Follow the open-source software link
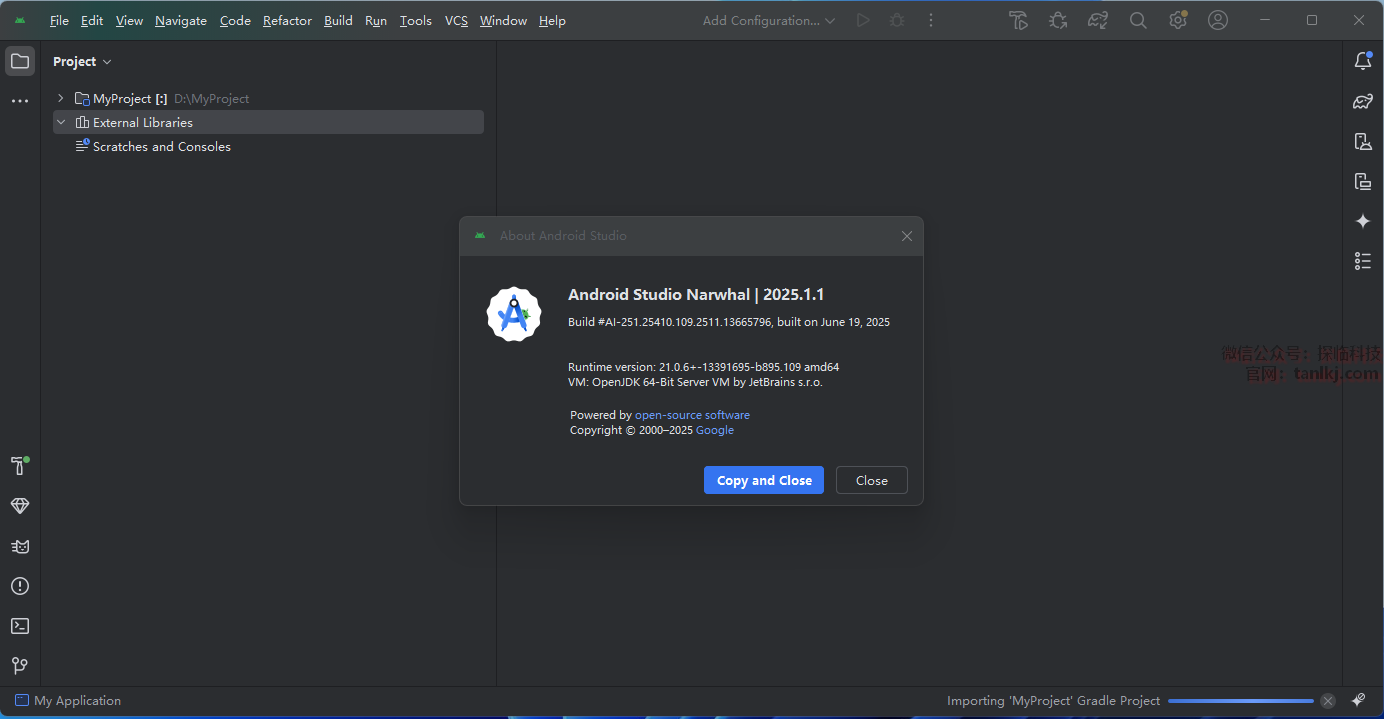This screenshot has width=1384, height=719. [x=692, y=415]
